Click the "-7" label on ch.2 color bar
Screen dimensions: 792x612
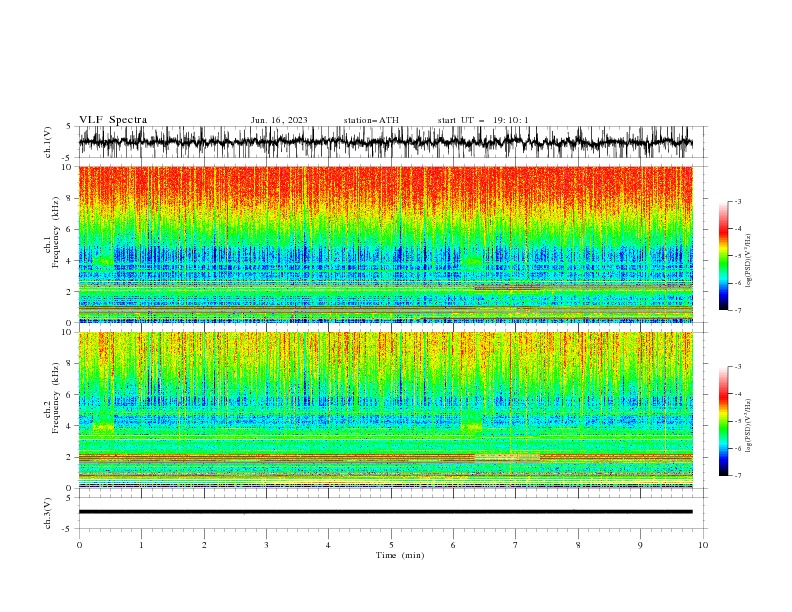(738, 476)
